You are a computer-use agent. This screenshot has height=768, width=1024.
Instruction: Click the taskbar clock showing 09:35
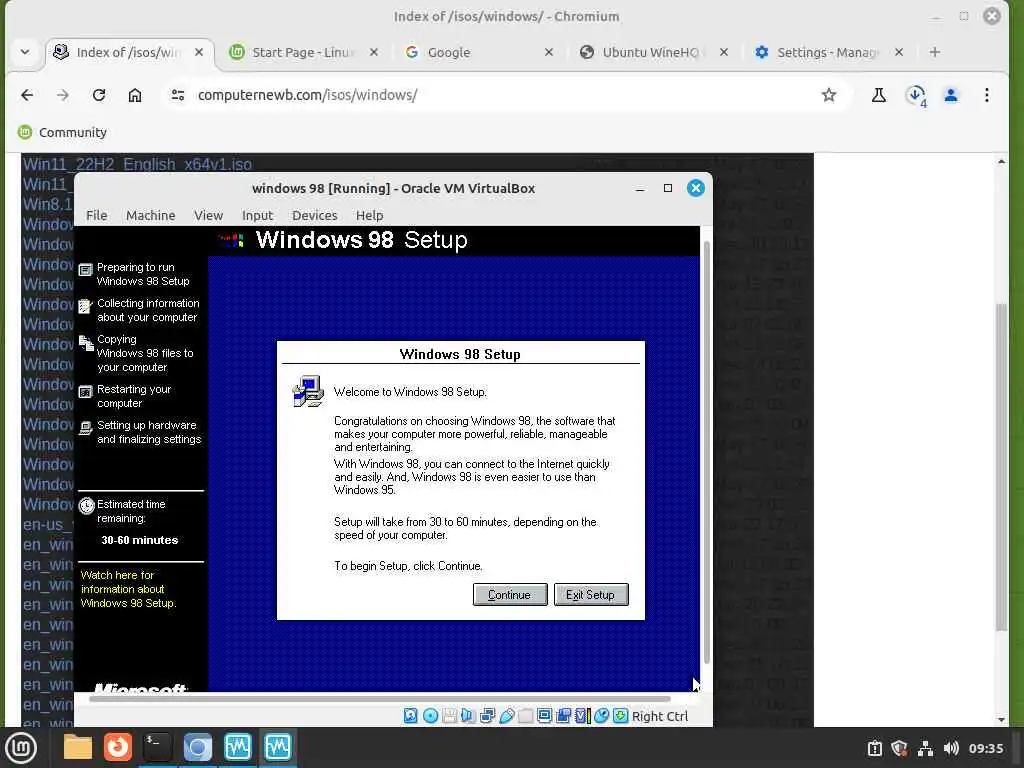985,748
